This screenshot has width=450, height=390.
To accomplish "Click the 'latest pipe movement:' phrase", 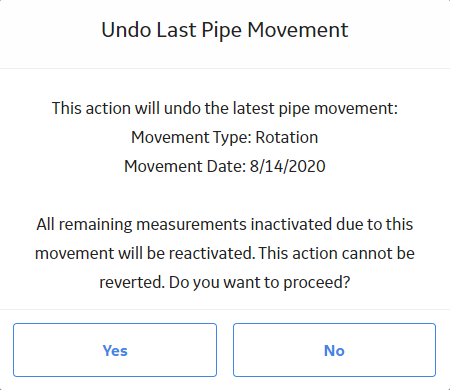I will pos(315,109).
